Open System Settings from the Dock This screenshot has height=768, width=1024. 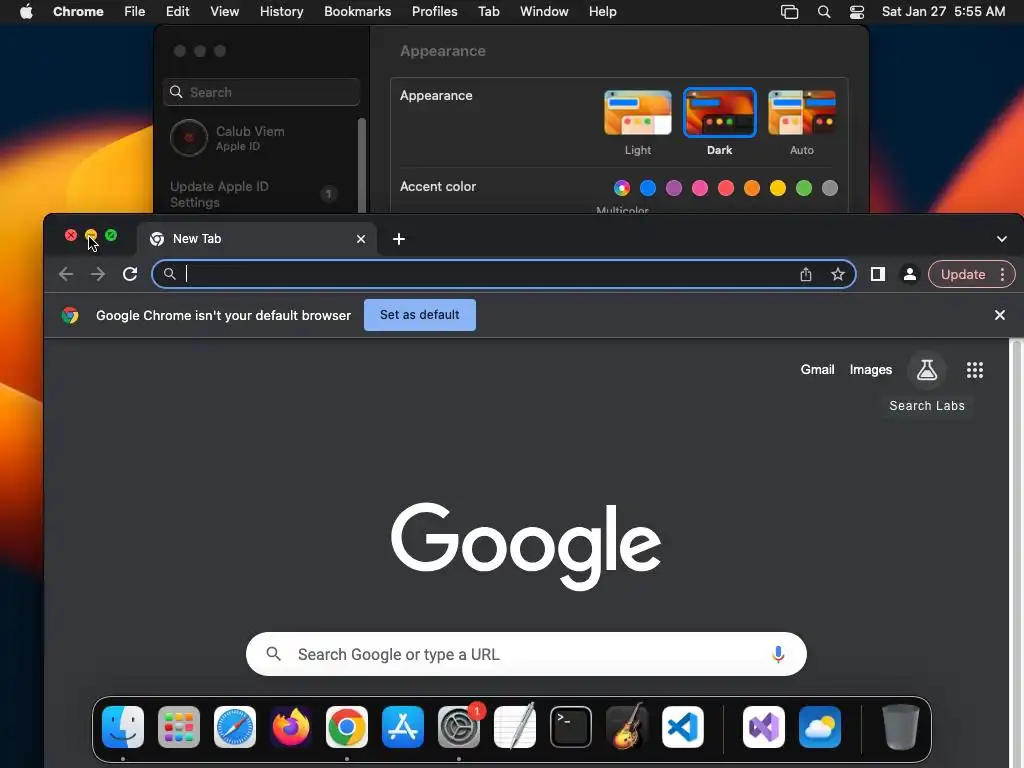tap(459, 727)
